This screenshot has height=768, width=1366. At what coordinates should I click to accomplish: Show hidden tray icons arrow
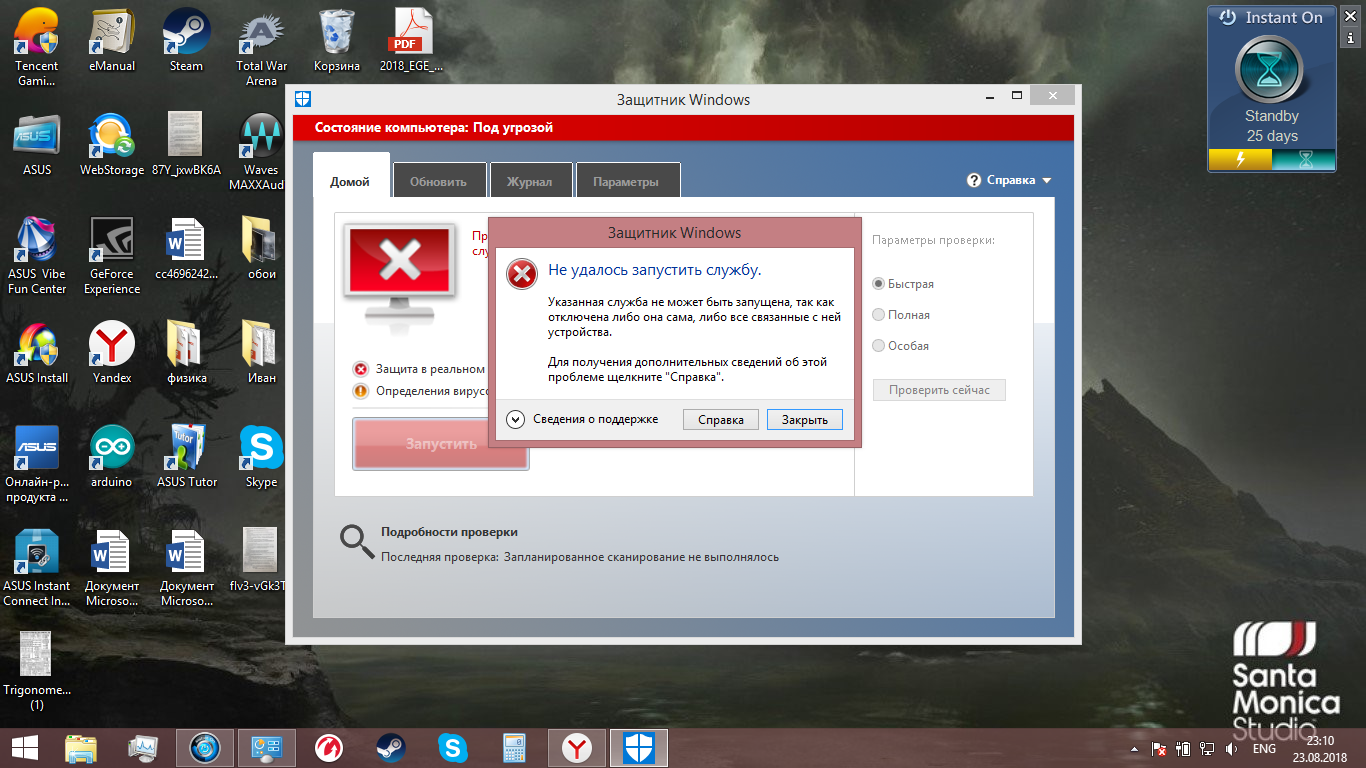[1134, 749]
